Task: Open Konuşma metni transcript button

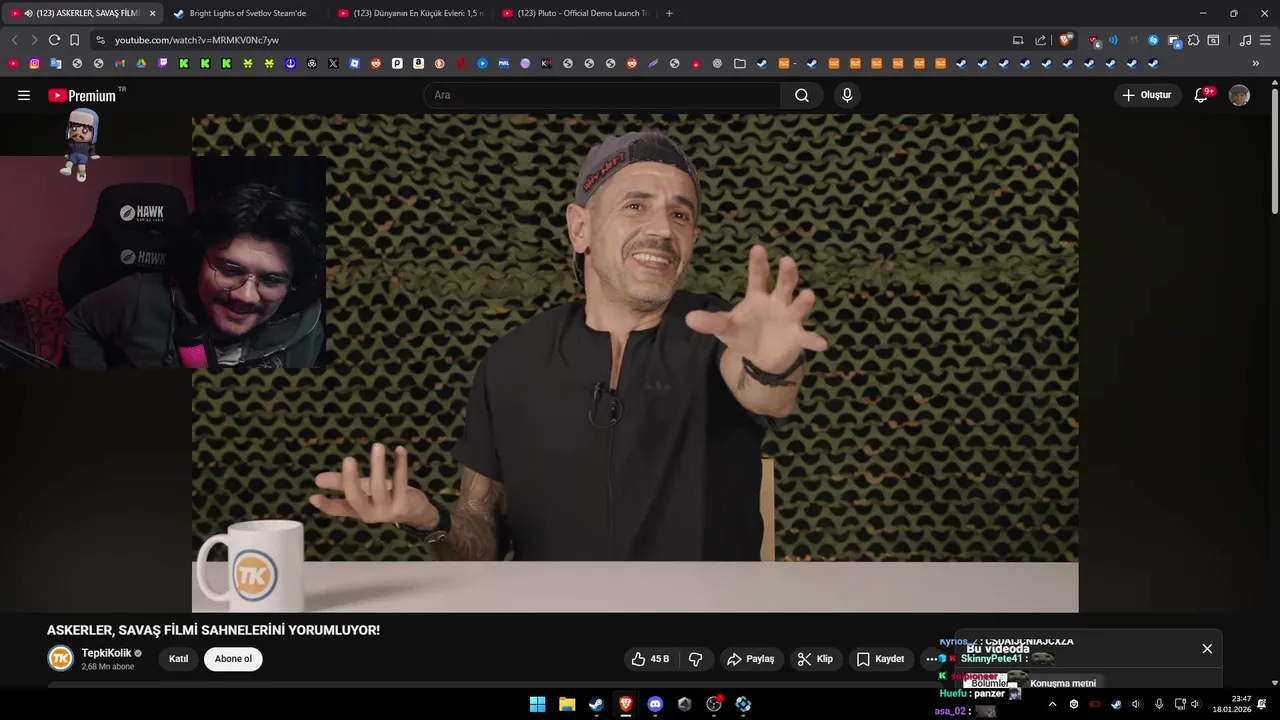Action: [1063, 683]
